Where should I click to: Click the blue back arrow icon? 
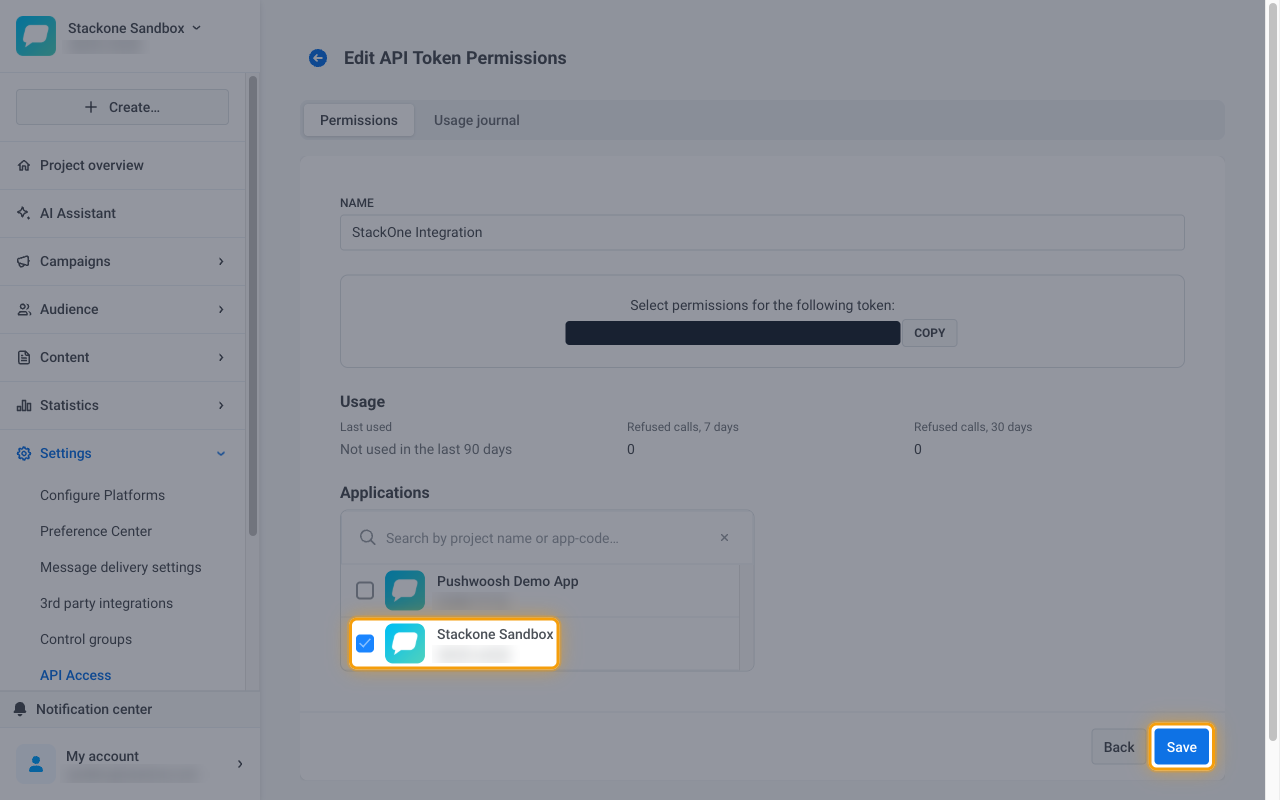coord(318,58)
